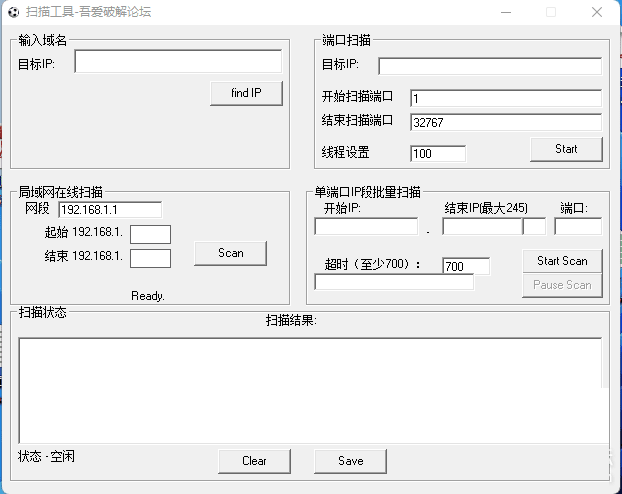The image size is (622, 494).
Task: Click the Ready. status text
Action: [x=148, y=296]
